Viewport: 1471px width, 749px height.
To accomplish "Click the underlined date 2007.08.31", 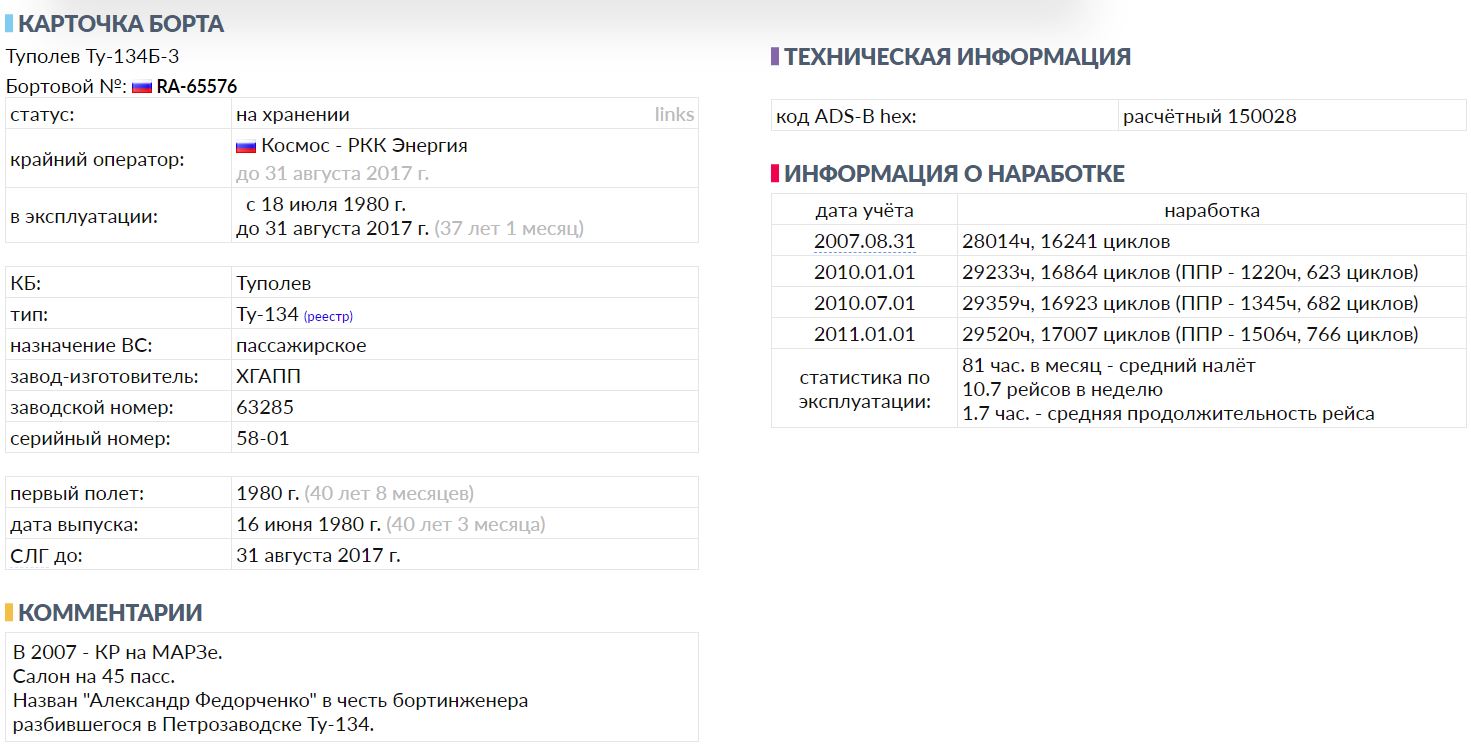I will (x=864, y=241).
